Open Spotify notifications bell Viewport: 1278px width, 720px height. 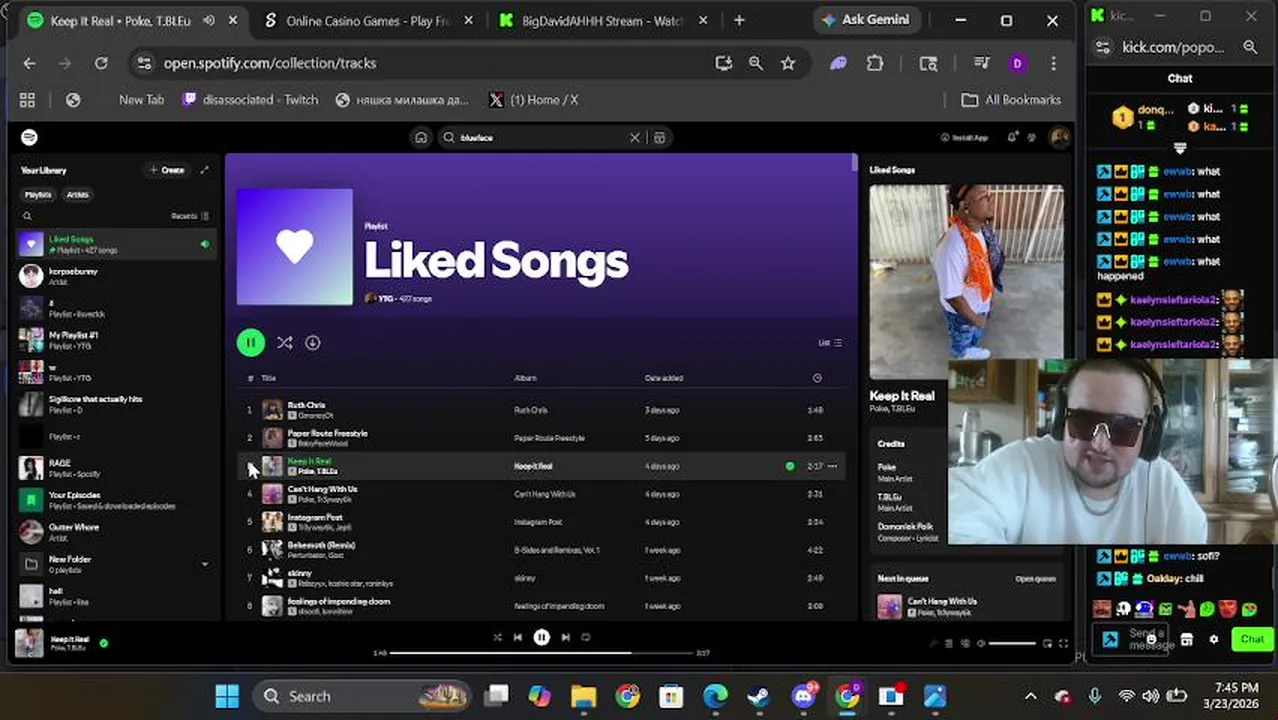1012,138
